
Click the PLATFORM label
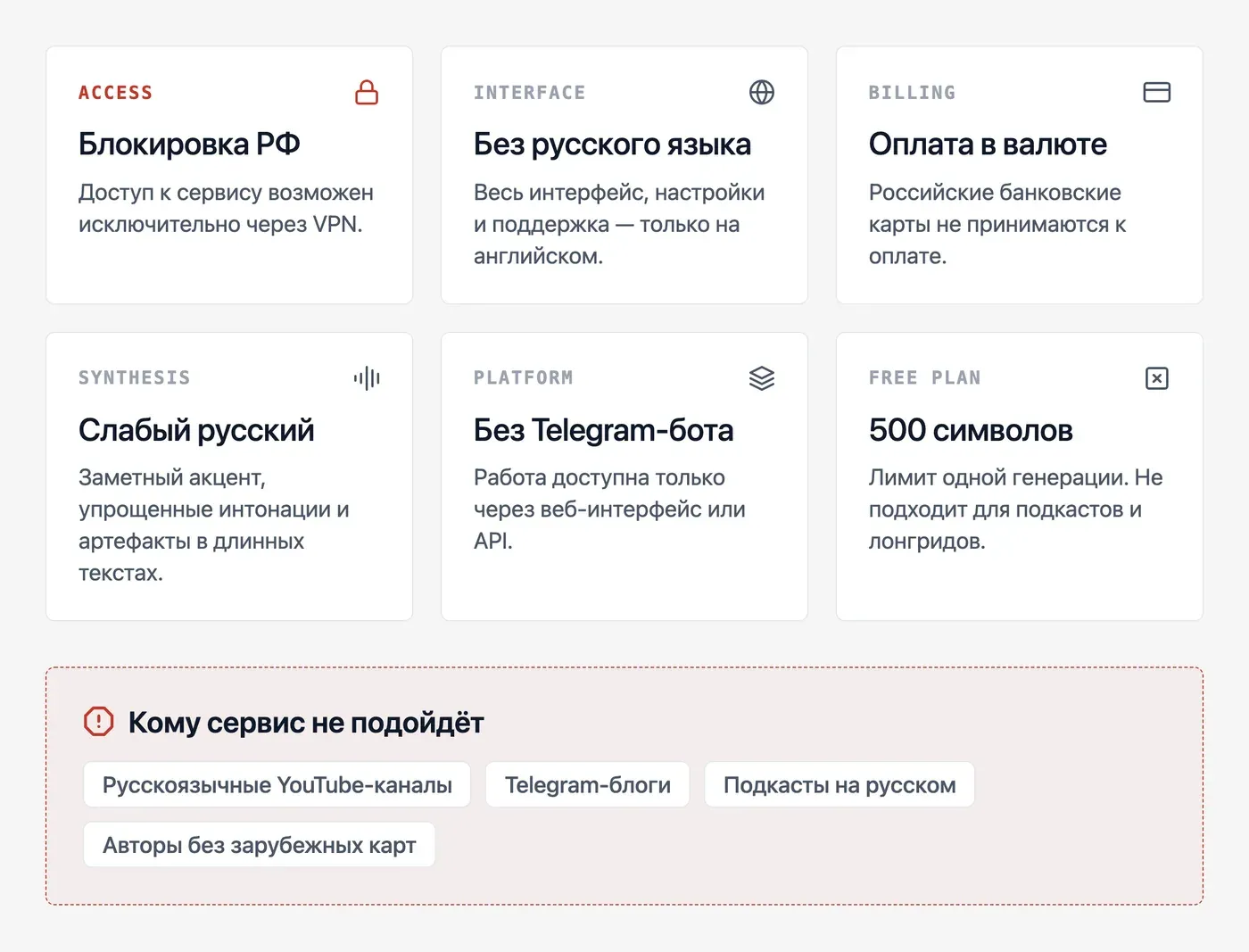(524, 378)
